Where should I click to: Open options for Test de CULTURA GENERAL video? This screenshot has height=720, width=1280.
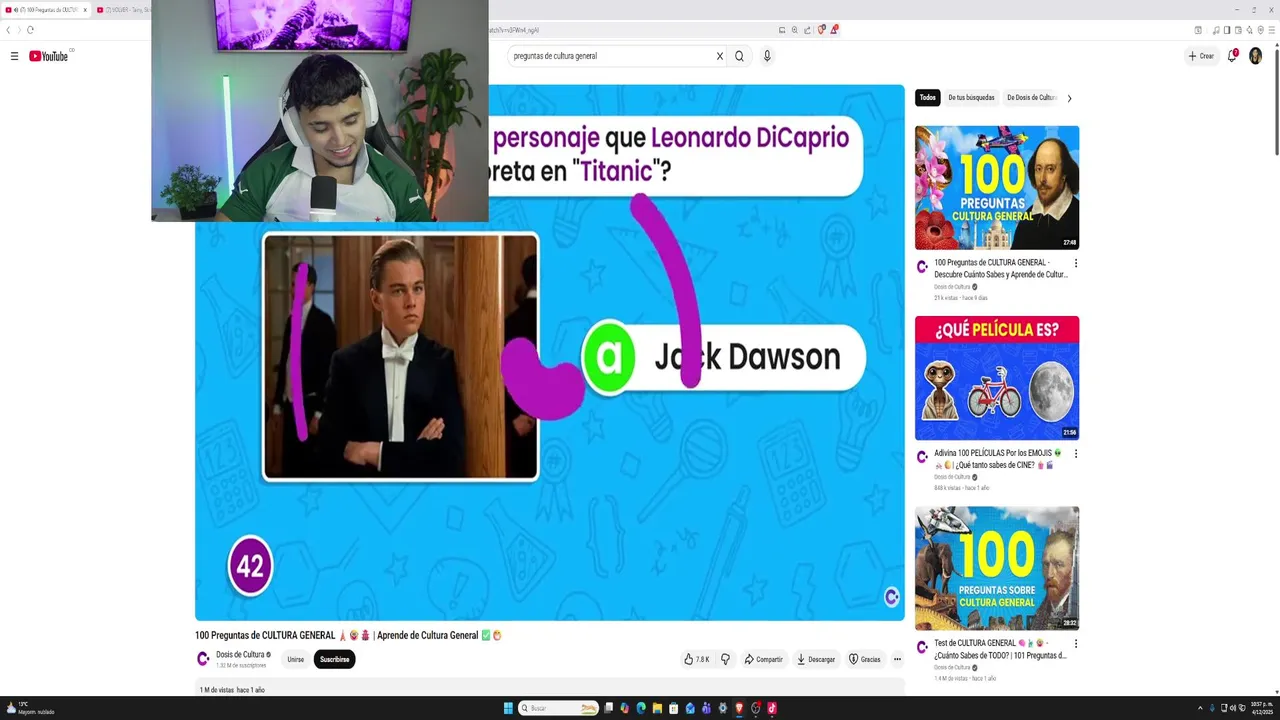pos(1076,643)
